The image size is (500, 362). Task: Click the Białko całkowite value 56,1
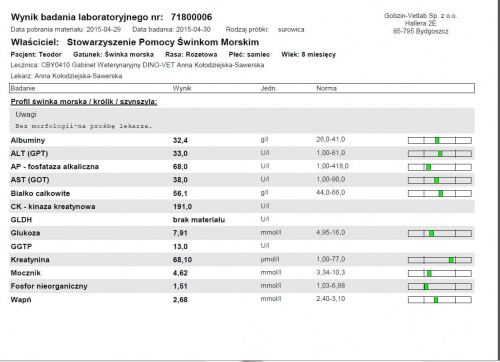[180, 193]
